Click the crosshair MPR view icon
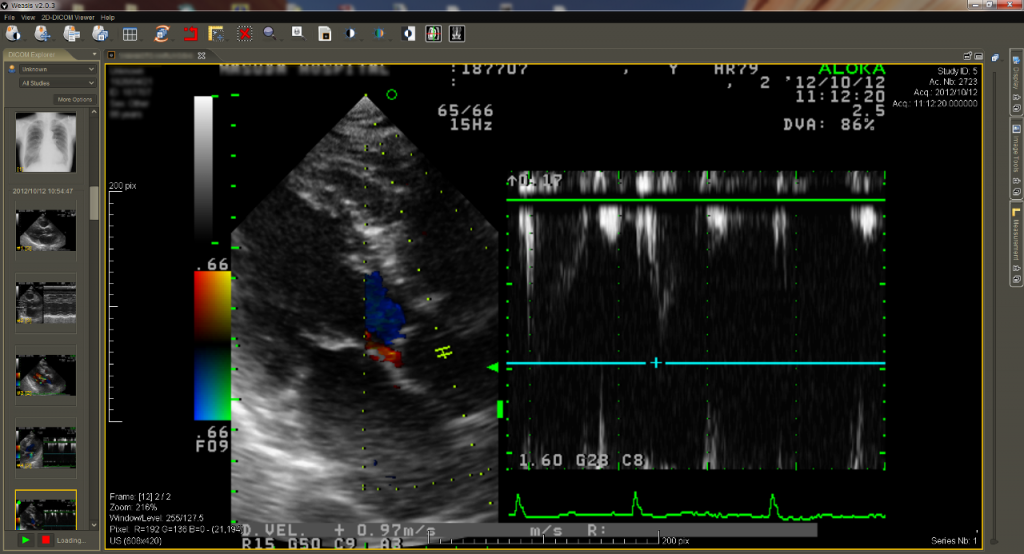1024x554 pixels. (434, 33)
